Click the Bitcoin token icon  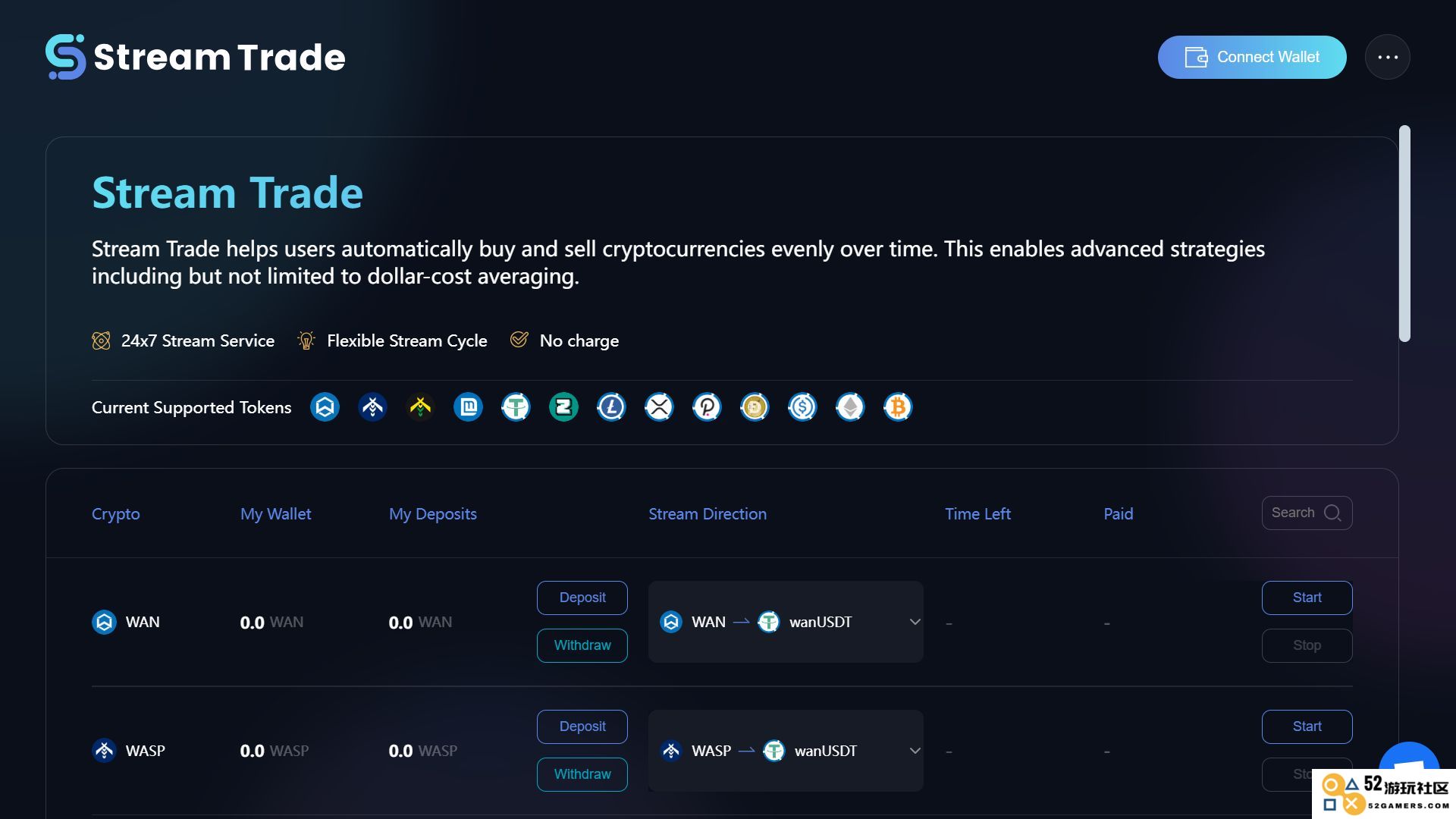898,407
